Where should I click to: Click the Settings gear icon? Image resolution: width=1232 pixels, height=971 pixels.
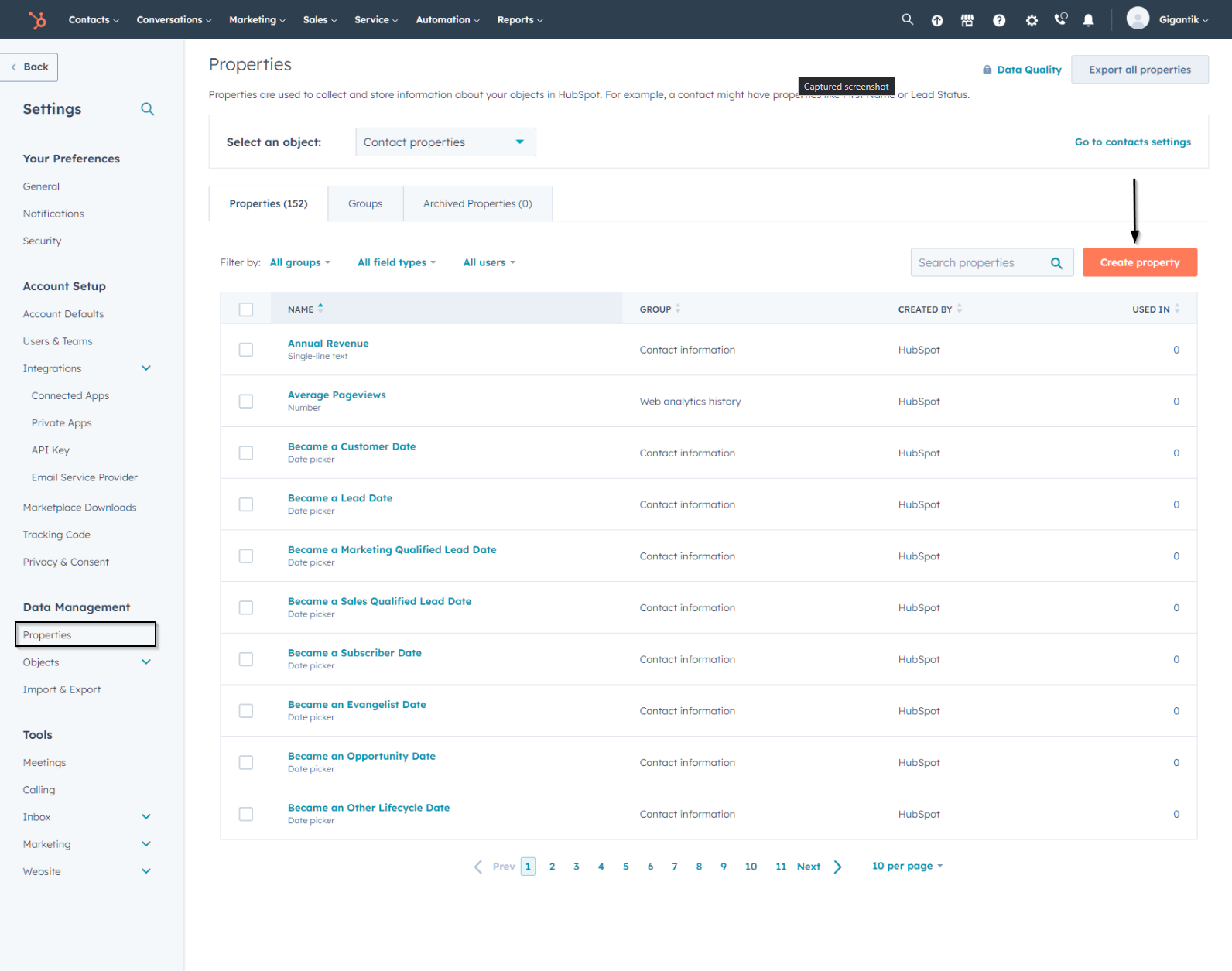click(x=1032, y=20)
